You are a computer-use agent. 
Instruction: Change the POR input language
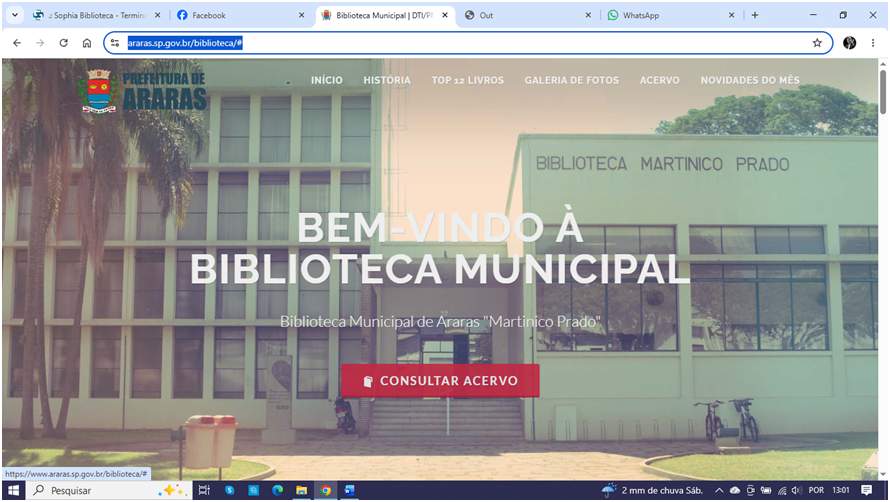(x=816, y=490)
